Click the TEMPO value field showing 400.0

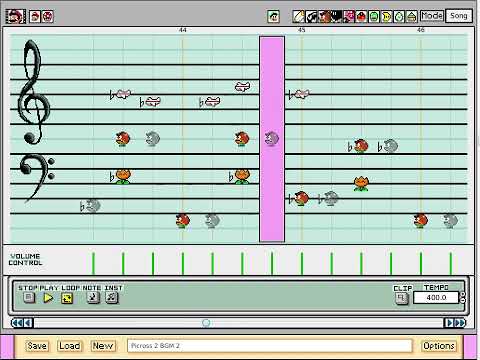436,297
